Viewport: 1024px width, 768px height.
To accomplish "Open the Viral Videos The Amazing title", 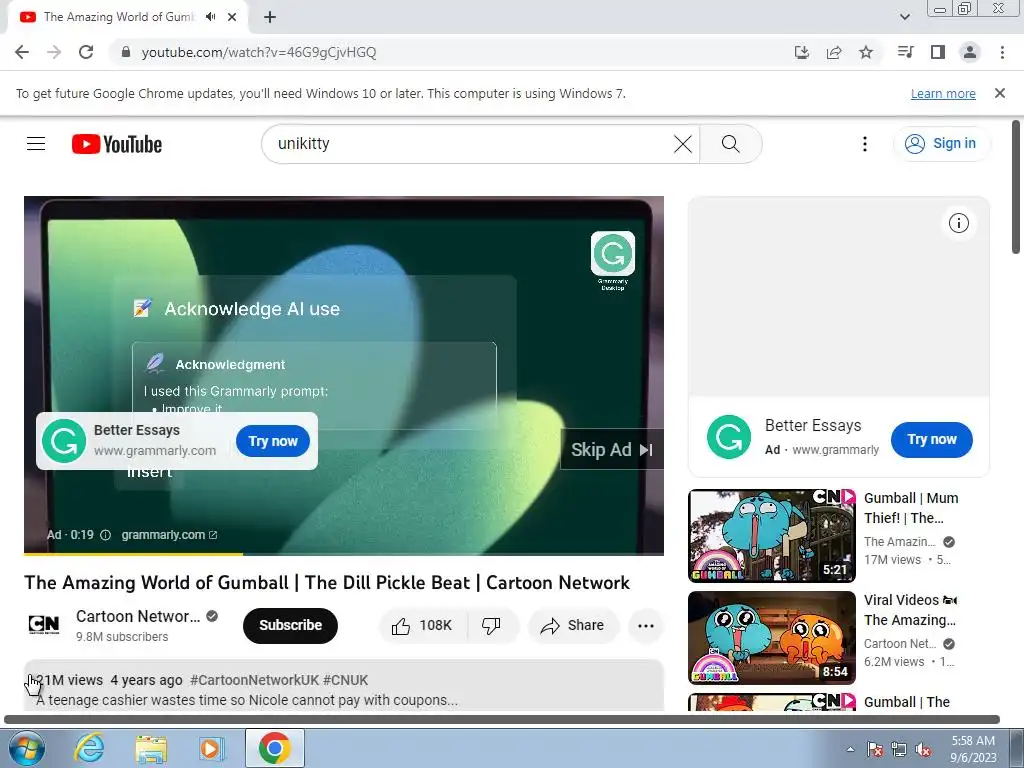I will 910,610.
